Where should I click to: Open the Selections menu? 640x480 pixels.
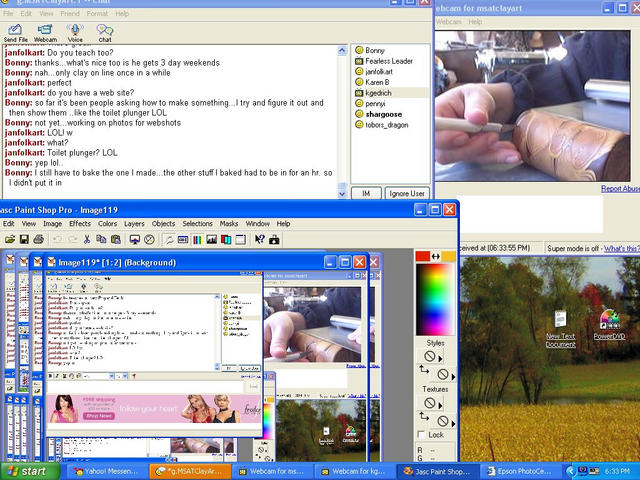197,224
